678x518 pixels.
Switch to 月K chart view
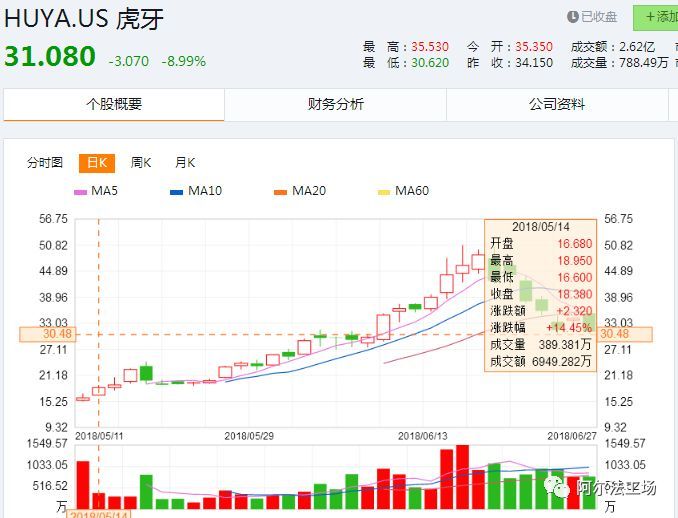[185, 163]
